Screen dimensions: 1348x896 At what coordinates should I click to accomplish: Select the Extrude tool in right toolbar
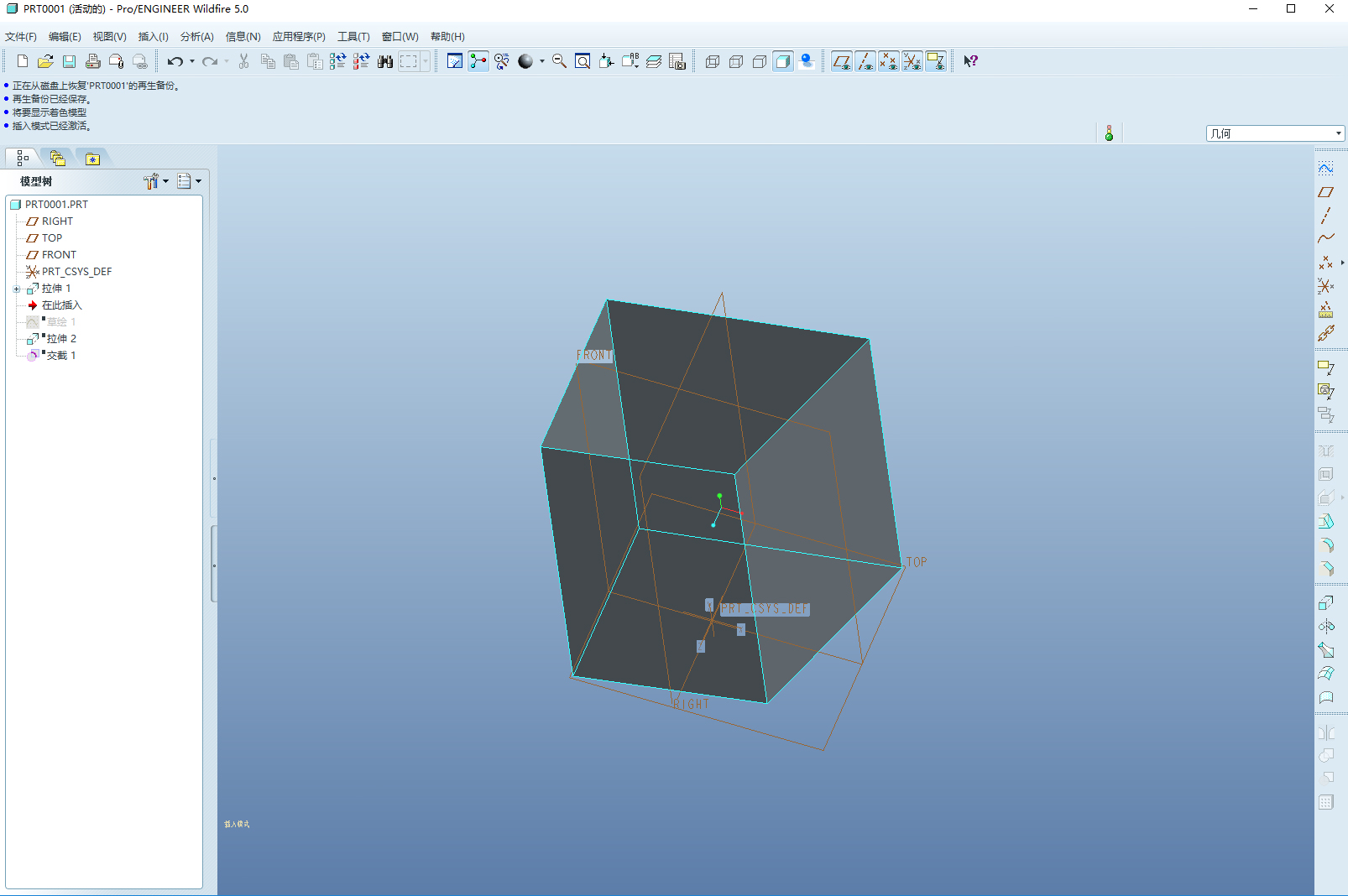coord(1326,603)
